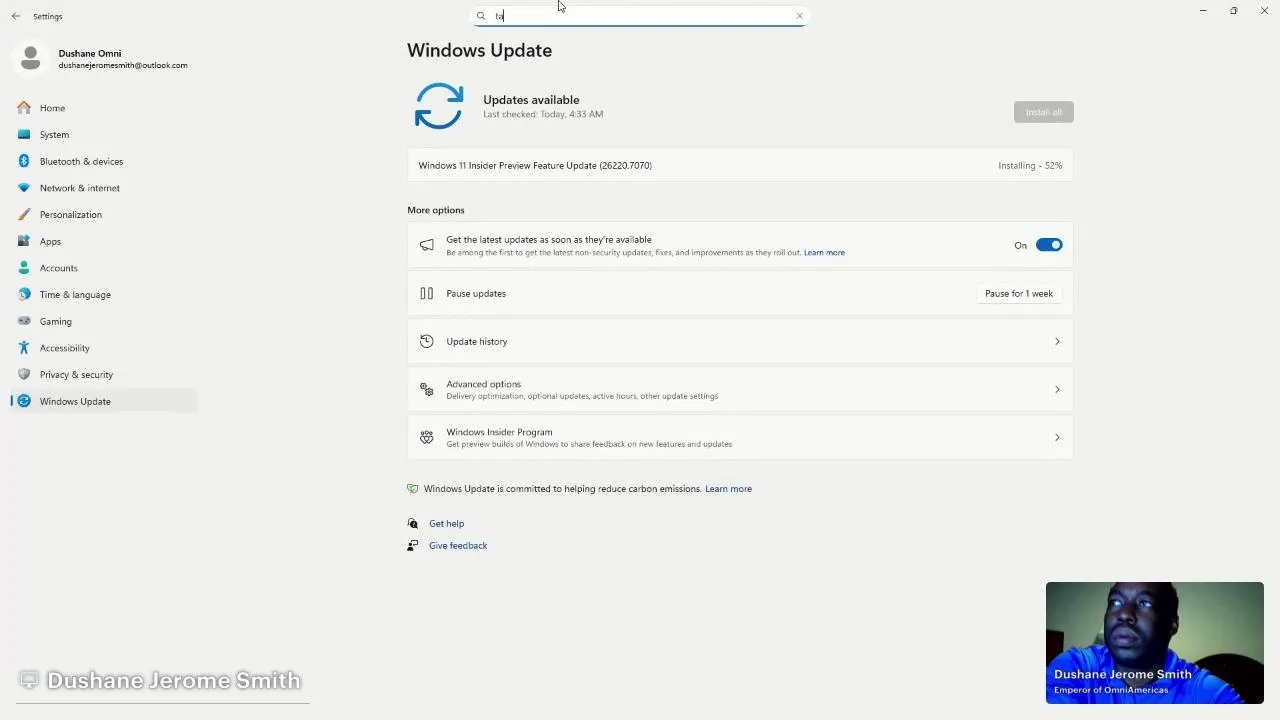The height and width of the screenshot is (720, 1280).
Task: Click the Home icon in sidebar
Action: tap(24, 108)
